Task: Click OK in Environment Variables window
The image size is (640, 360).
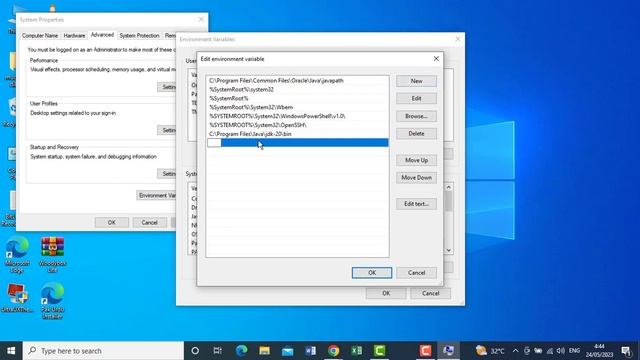Action: click(x=386, y=293)
